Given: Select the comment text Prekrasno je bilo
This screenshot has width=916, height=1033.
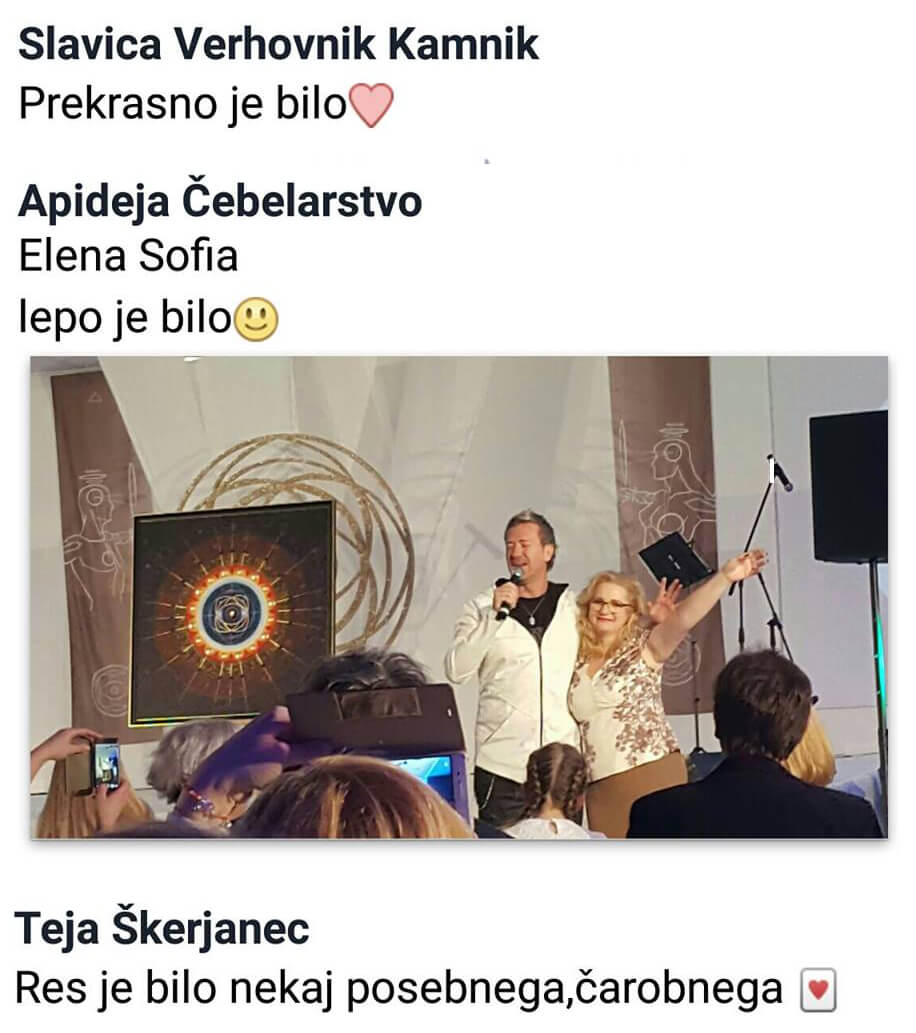Looking at the screenshot, I should coord(183,105).
